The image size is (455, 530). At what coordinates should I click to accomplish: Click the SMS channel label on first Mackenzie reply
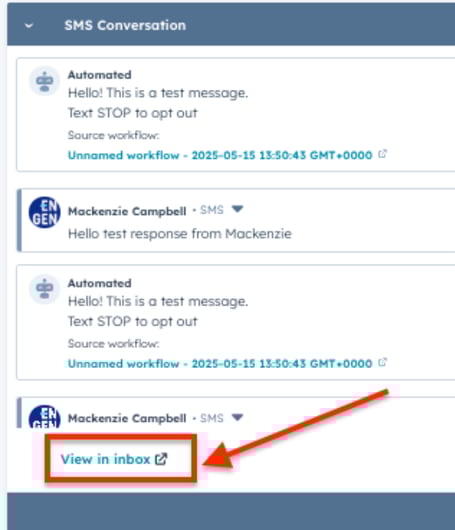click(x=212, y=210)
